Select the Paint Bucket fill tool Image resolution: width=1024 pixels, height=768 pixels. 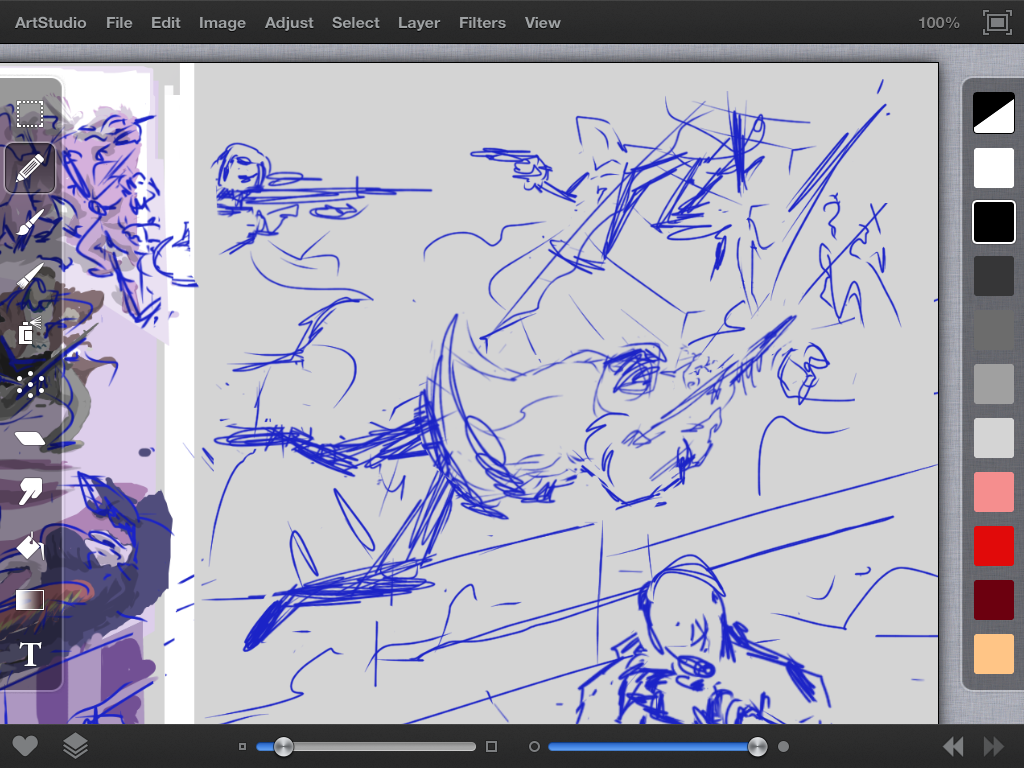tap(29, 546)
